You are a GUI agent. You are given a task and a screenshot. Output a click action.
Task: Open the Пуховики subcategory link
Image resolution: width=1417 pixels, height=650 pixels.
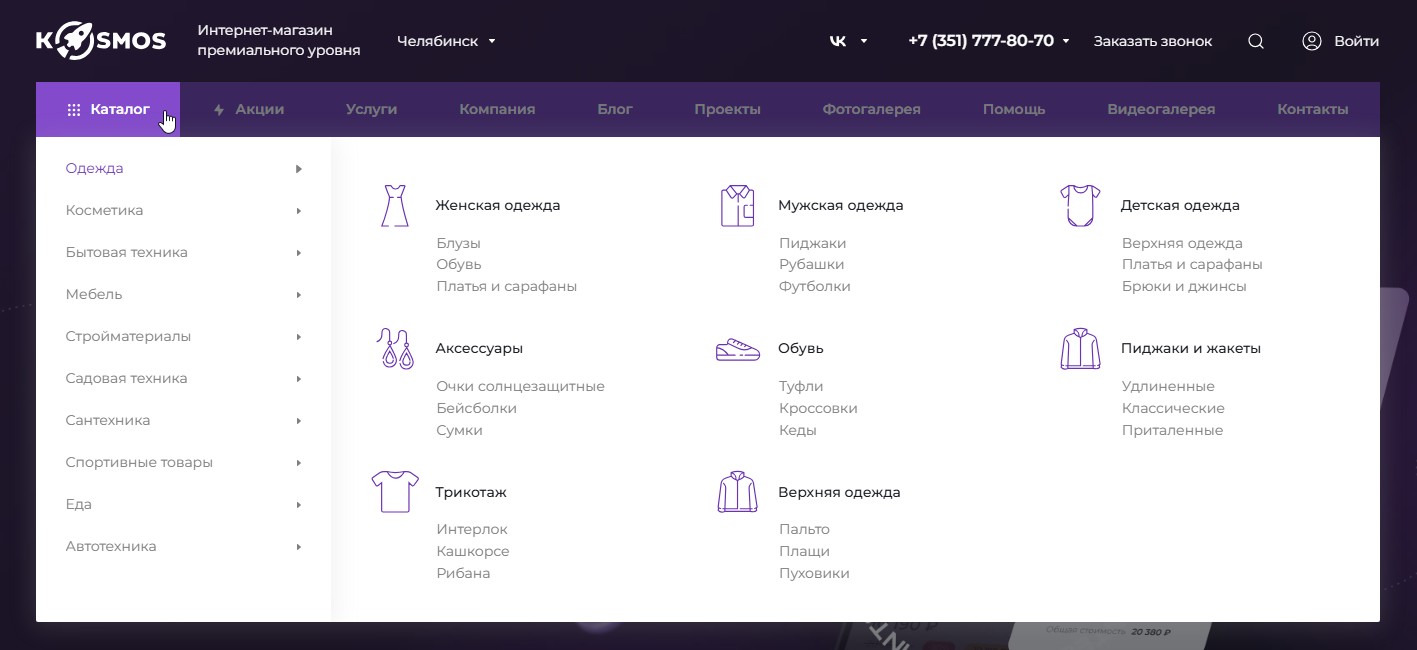814,574
